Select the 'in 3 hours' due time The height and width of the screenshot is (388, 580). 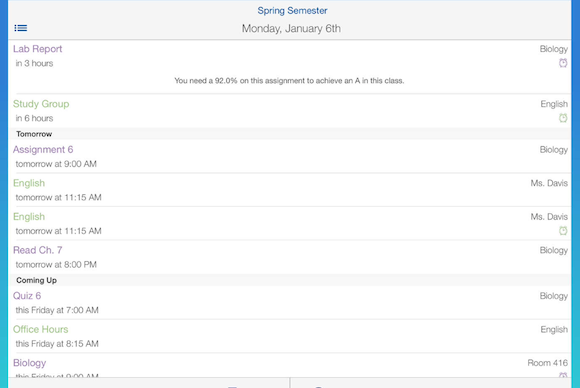(x=34, y=63)
